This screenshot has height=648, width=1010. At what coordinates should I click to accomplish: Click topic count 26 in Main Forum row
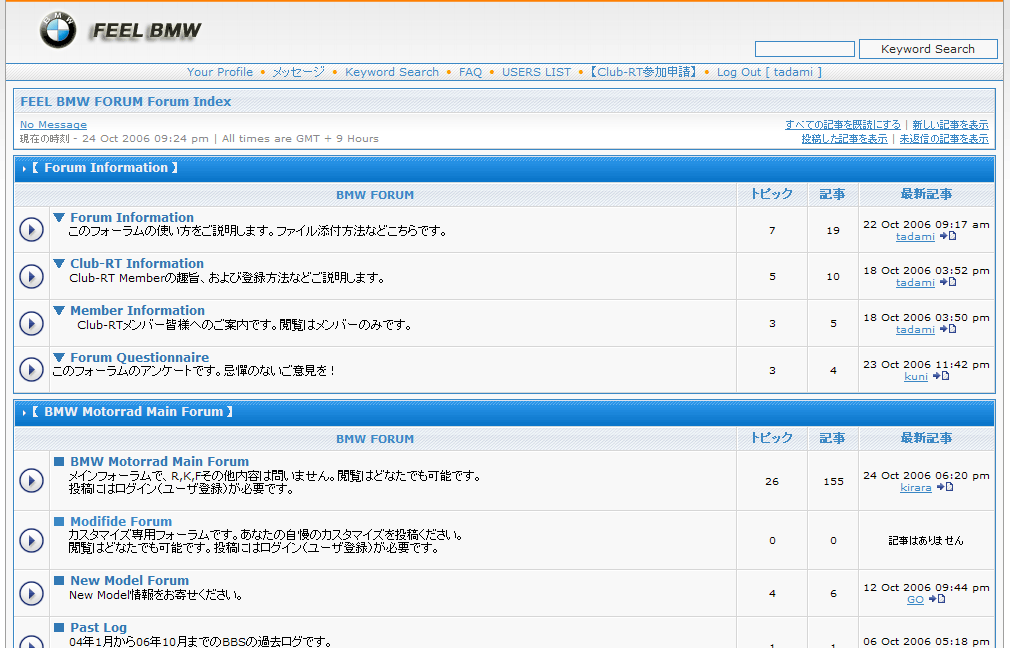pyautogui.click(x=772, y=481)
